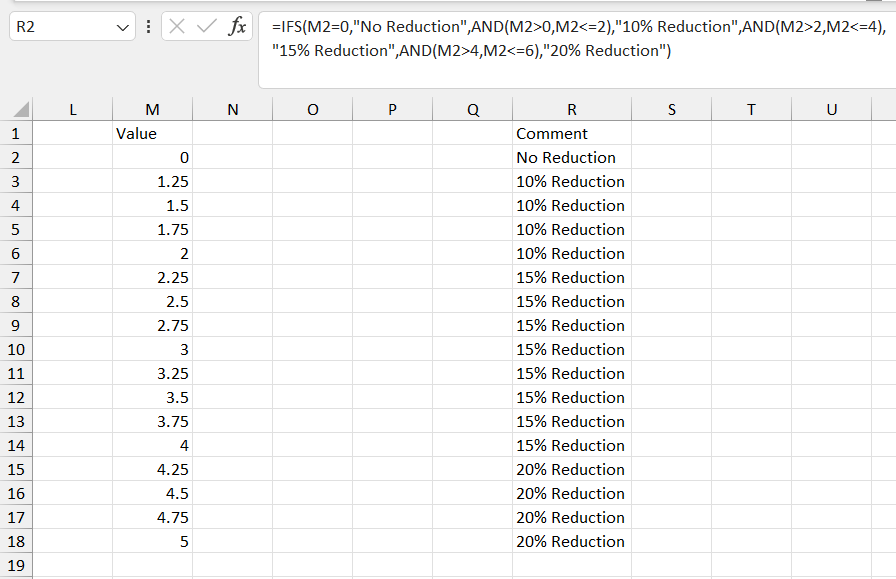
Task: Confirm formula entry with the checkmark icon
Action: pos(206,26)
